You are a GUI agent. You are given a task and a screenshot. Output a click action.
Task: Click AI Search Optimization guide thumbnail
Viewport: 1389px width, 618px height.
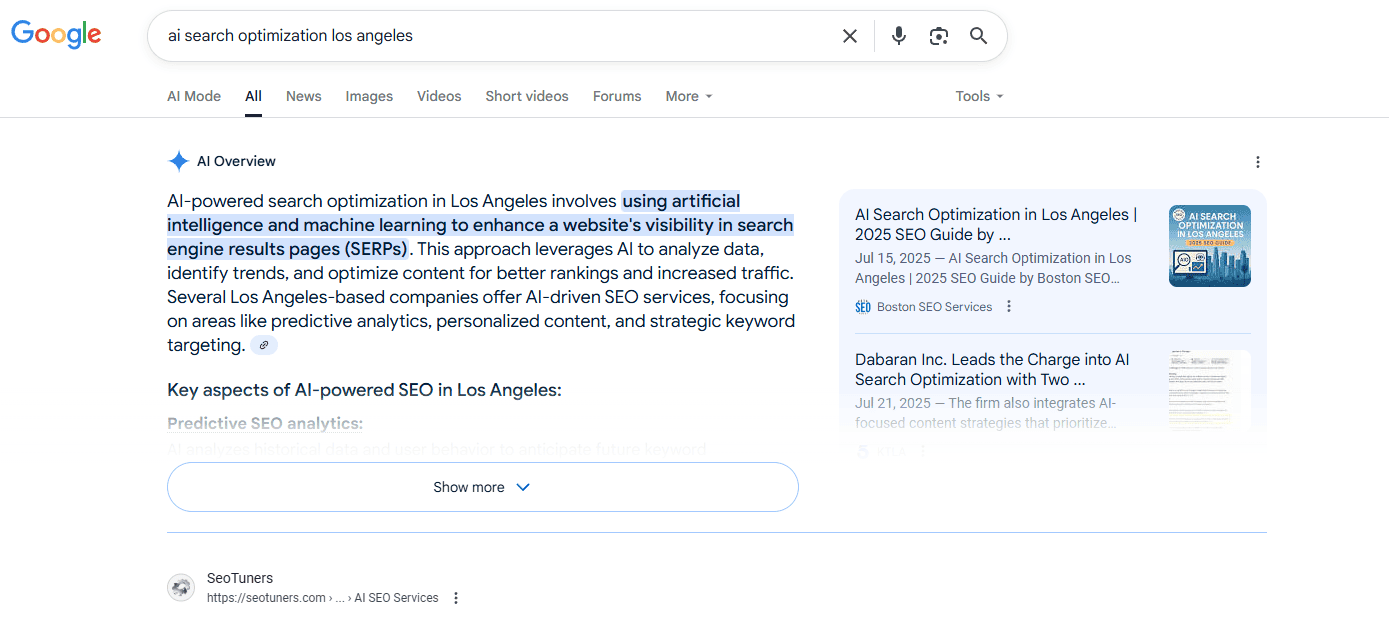(x=1210, y=246)
